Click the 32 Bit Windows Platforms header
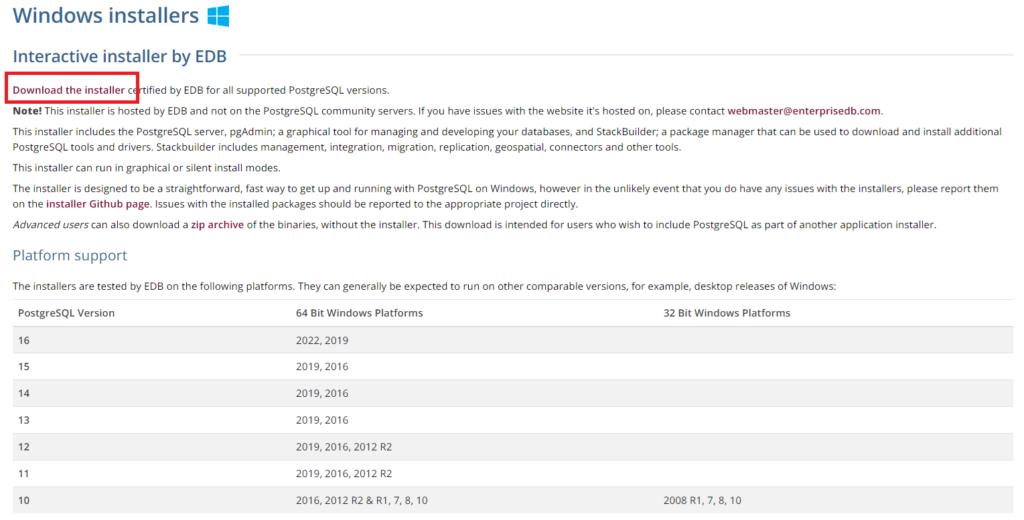 click(x=727, y=313)
